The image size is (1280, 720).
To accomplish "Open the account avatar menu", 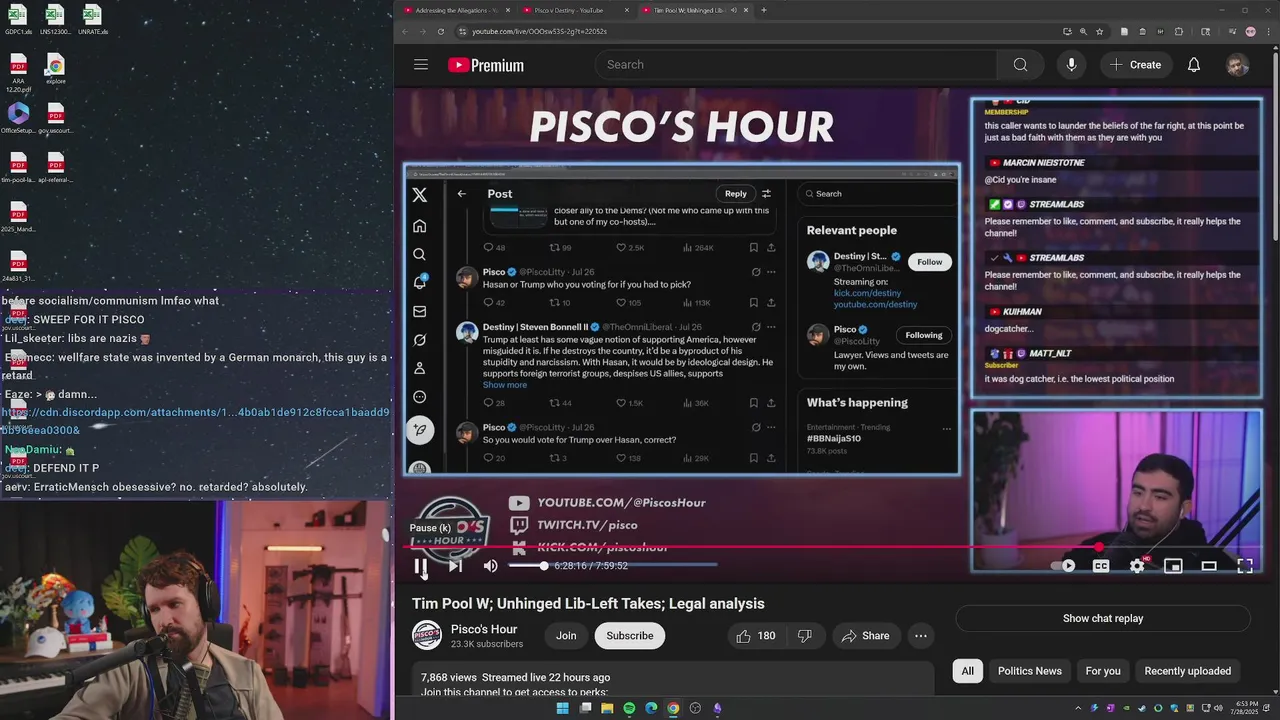I will click(x=1238, y=65).
